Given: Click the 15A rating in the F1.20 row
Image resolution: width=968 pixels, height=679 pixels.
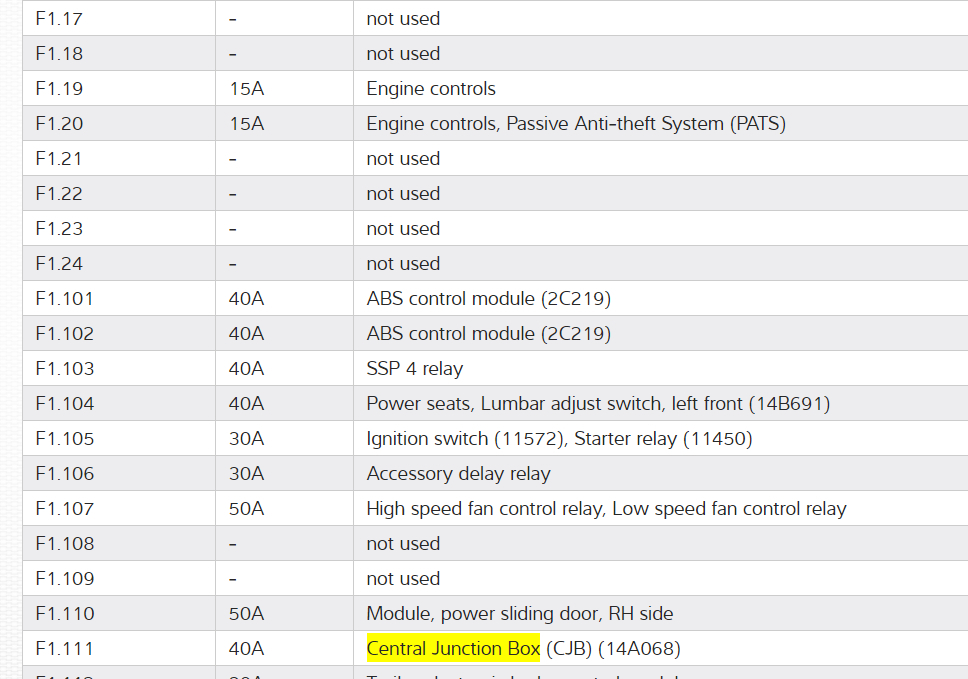Looking at the screenshot, I should point(246,124).
